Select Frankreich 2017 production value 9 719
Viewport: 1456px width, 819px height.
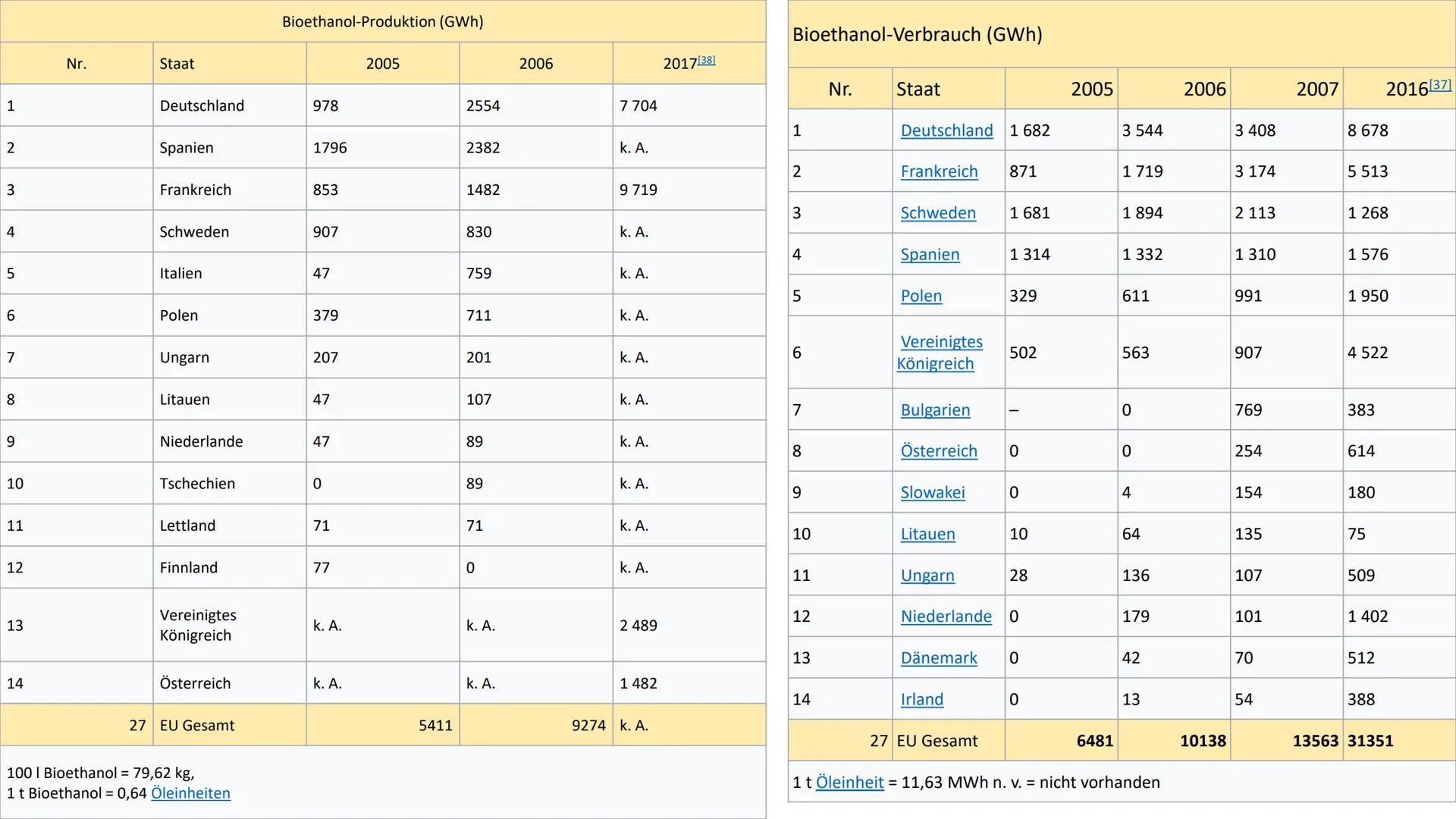point(639,190)
